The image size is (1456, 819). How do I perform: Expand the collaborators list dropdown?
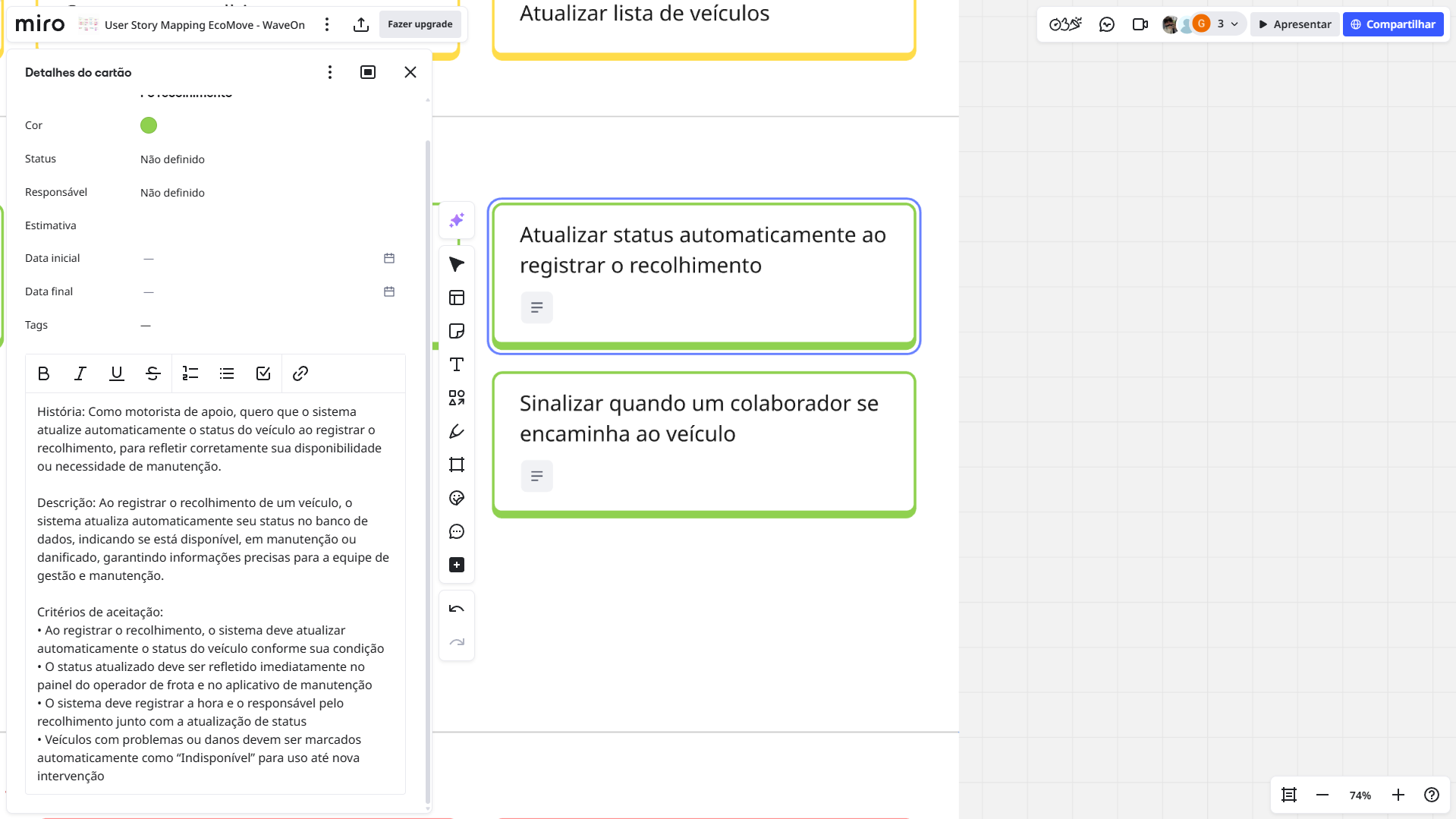pyautogui.click(x=1234, y=24)
